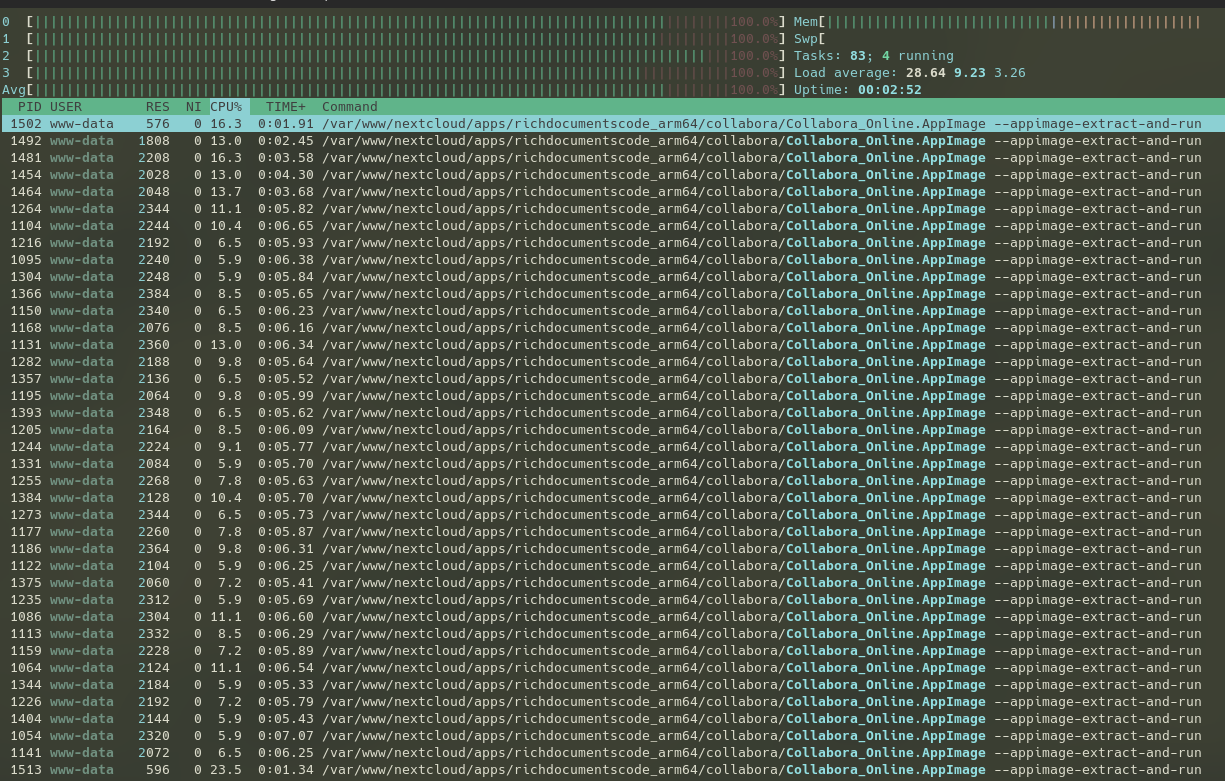Viewport: 1225px width, 781px height.
Task: Sort processes by the Command column
Action: coord(348,107)
